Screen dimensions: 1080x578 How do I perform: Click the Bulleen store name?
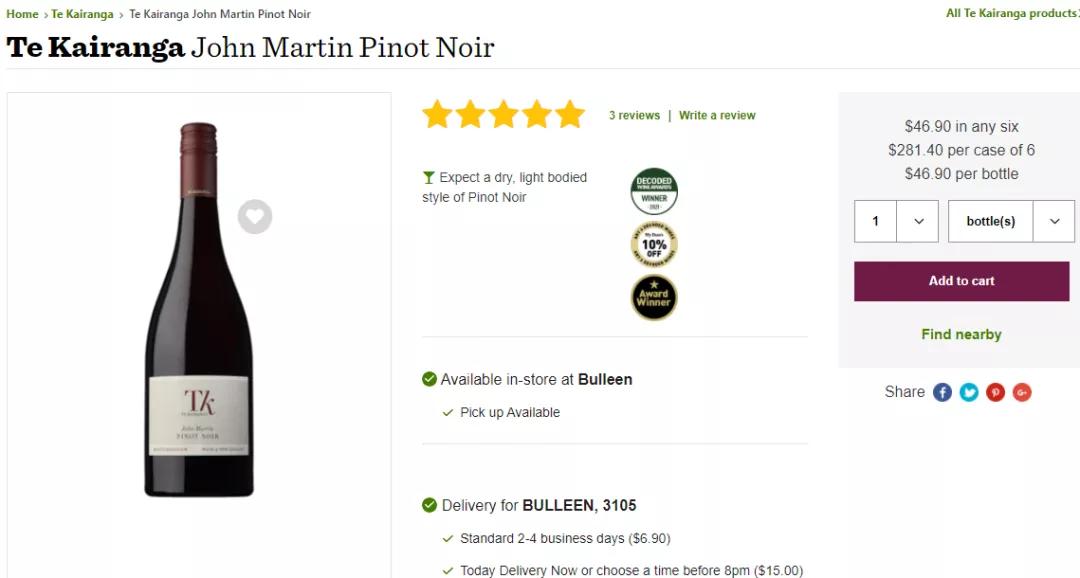(605, 379)
